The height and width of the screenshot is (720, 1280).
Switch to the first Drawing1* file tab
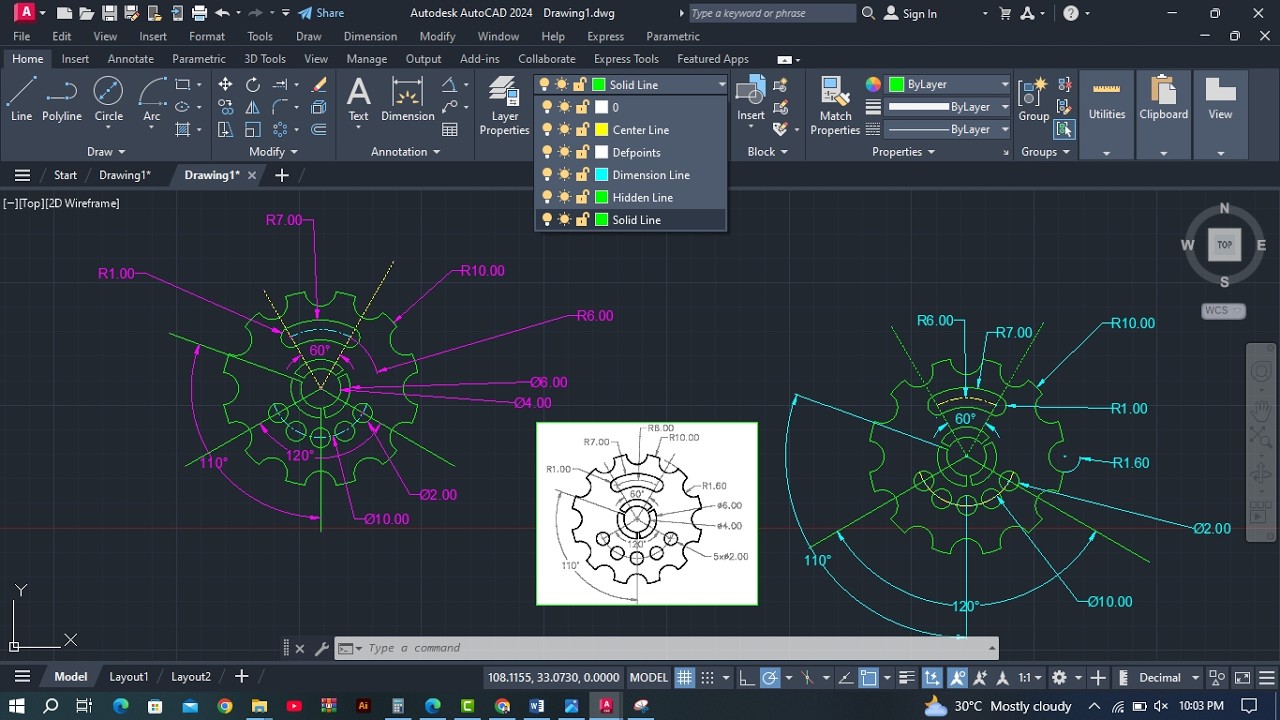(x=125, y=175)
